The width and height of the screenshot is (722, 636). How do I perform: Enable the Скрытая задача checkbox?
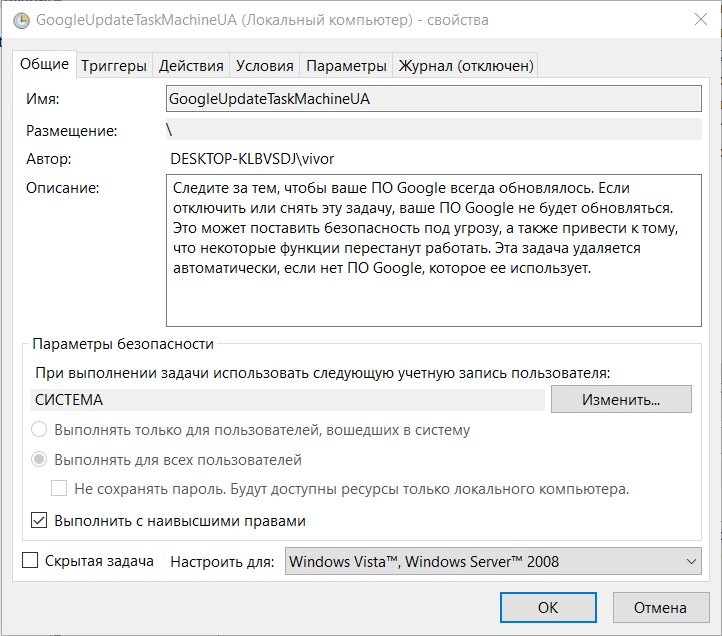(x=30, y=561)
